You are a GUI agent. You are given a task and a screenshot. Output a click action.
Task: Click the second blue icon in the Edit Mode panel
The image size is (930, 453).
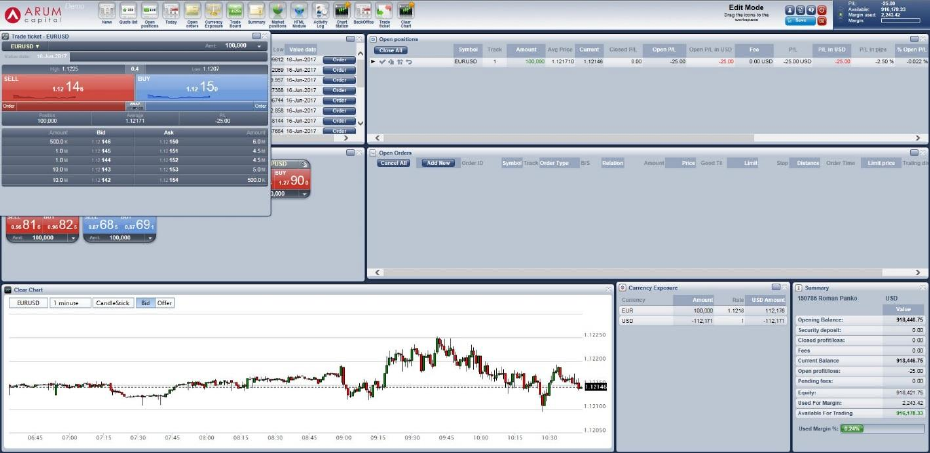pyautogui.click(x=801, y=10)
